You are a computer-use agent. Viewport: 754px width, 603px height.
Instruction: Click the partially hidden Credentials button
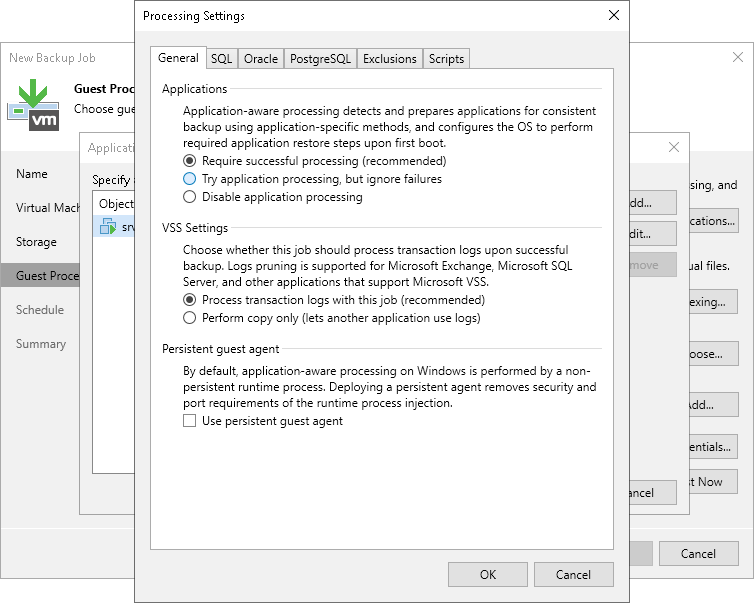[714, 447]
